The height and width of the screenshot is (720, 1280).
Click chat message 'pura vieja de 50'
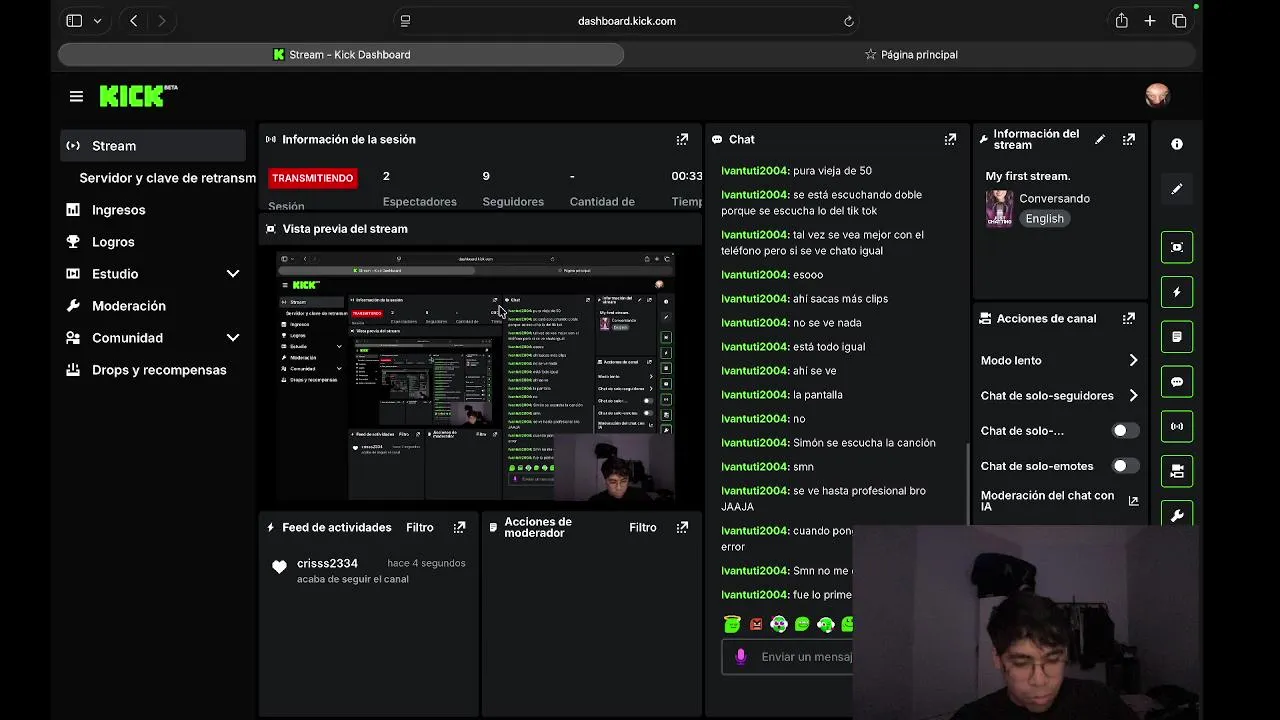click(x=832, y=171)
